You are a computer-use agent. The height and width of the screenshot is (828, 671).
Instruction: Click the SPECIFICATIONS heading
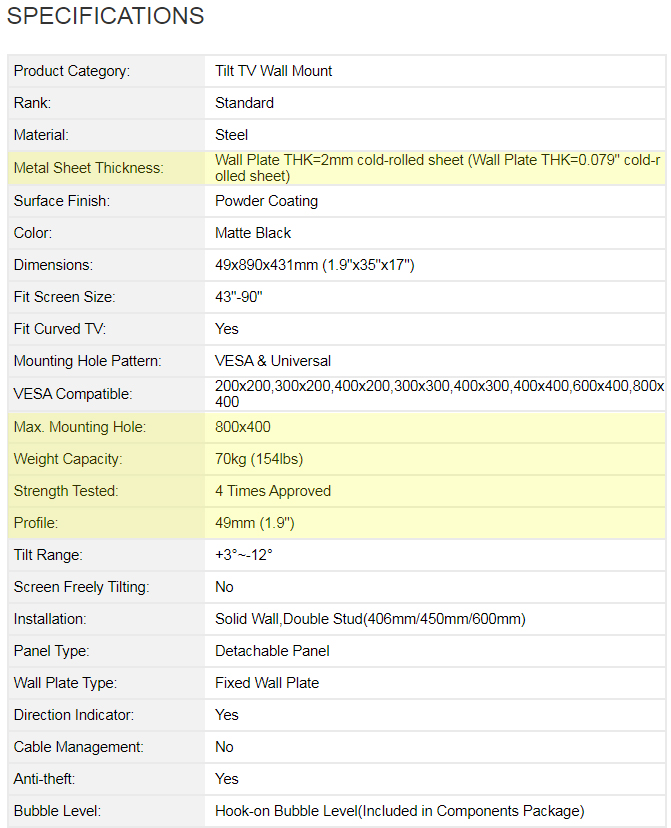click(x=105, y=16)
